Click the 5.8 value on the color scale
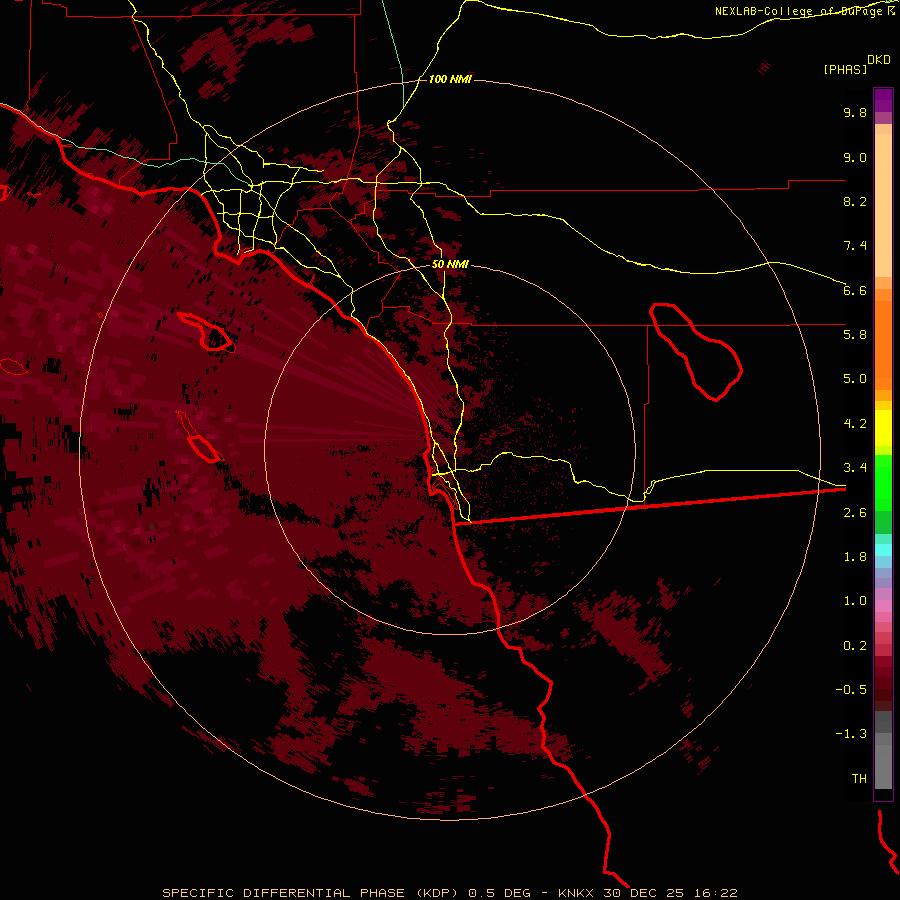Viewport: 900px width, 900px height. pyautogui.click(x=855, y=335)
